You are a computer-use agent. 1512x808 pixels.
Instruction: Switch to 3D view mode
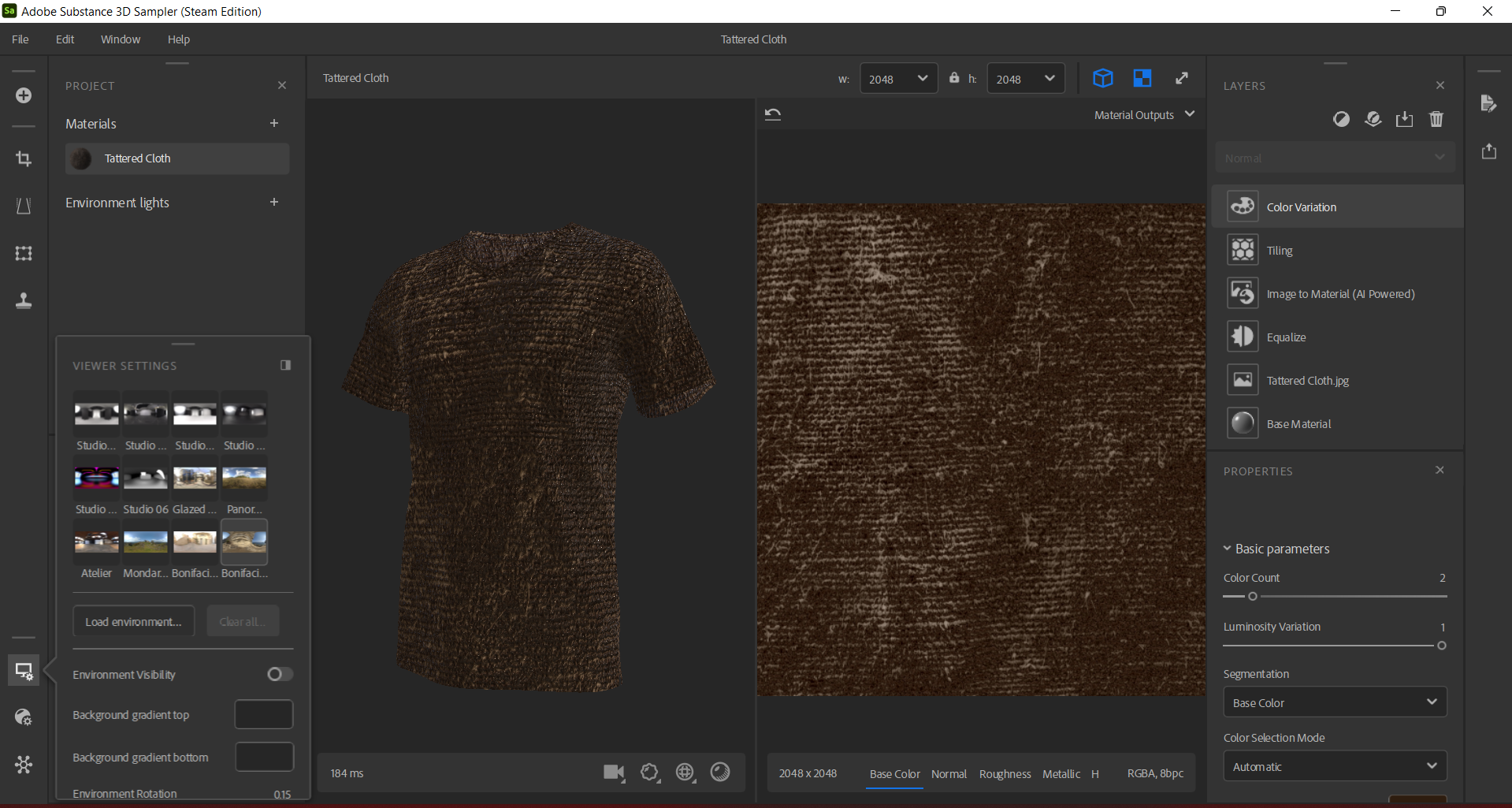point(1102,78)
